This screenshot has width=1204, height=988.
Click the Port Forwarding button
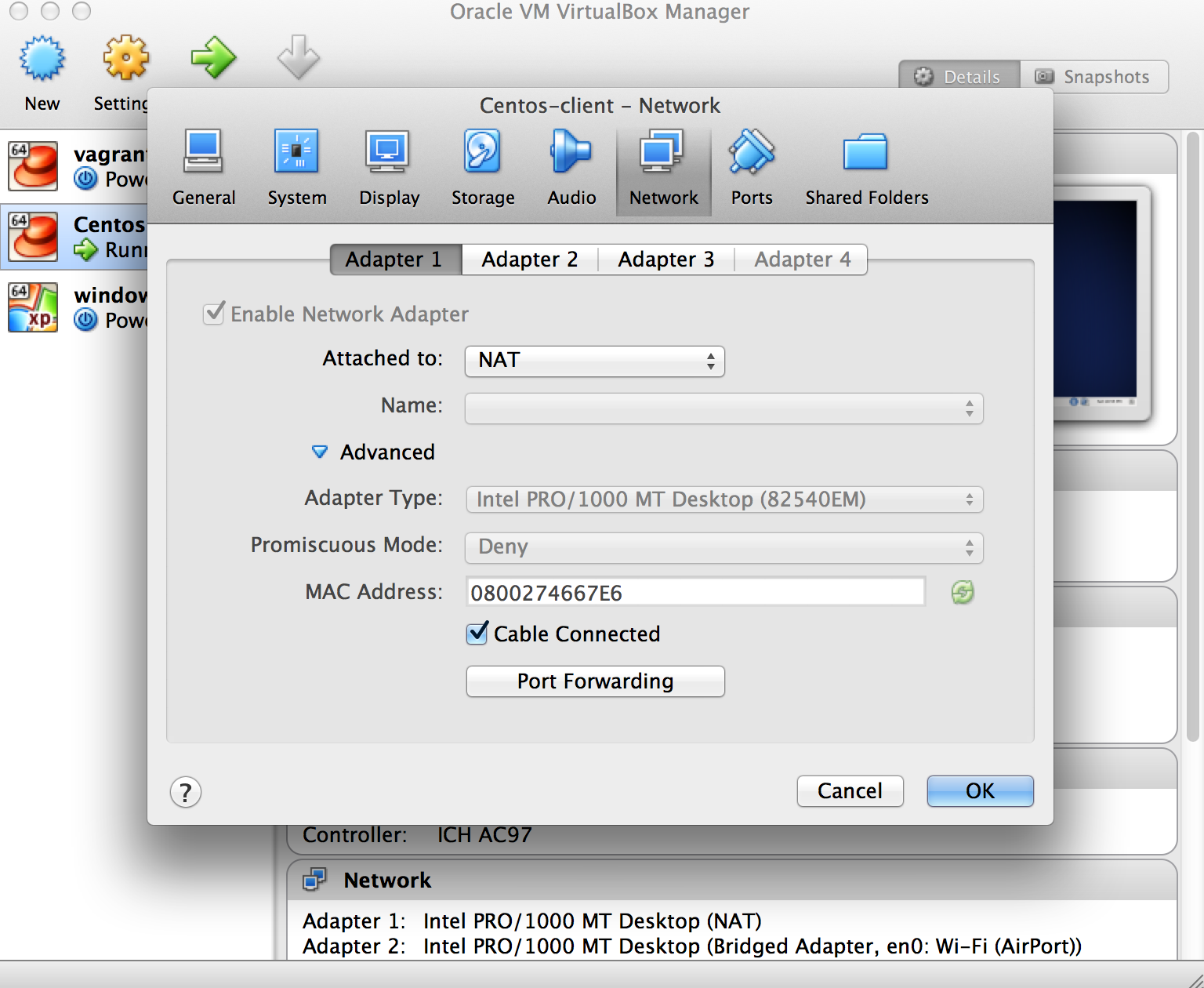(595, 681)
